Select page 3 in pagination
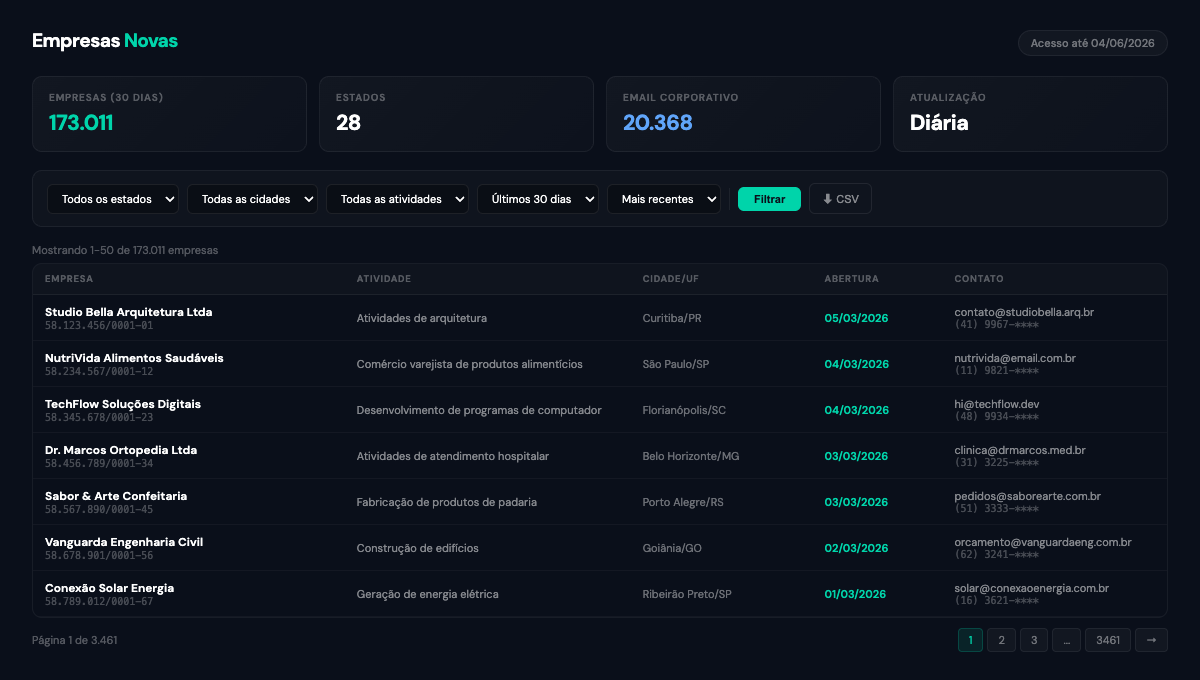 tap(1033, 639)
